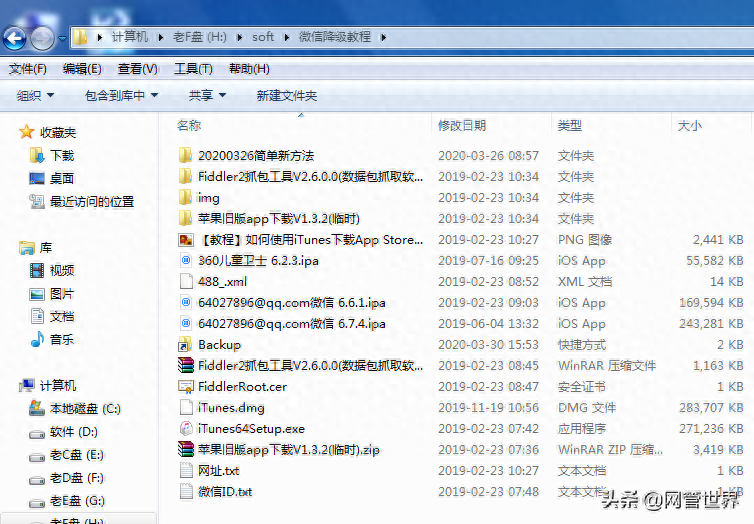Screen dimensions: 754x524
Task: Select FiddlerRoot.cer certificate icon
Action: point(186,387)
